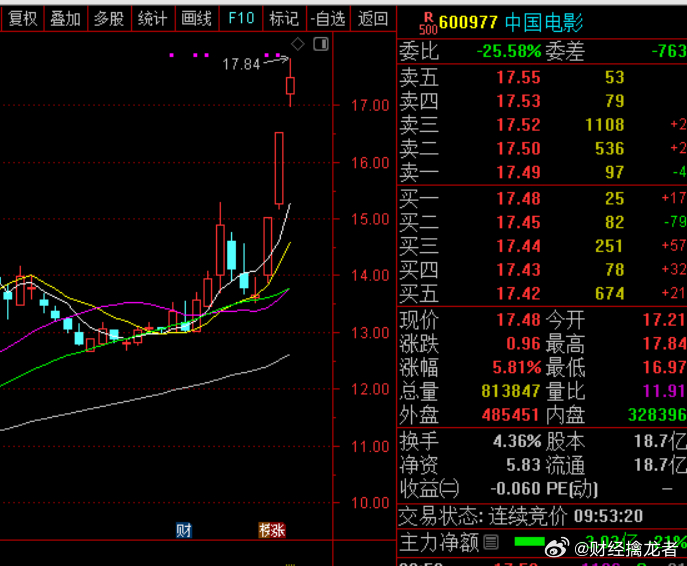This screenshot has height=566, width=687.
Task: Click the 17.84 high price label on chart
Action: pyautogui.click(x=241, y=64)
